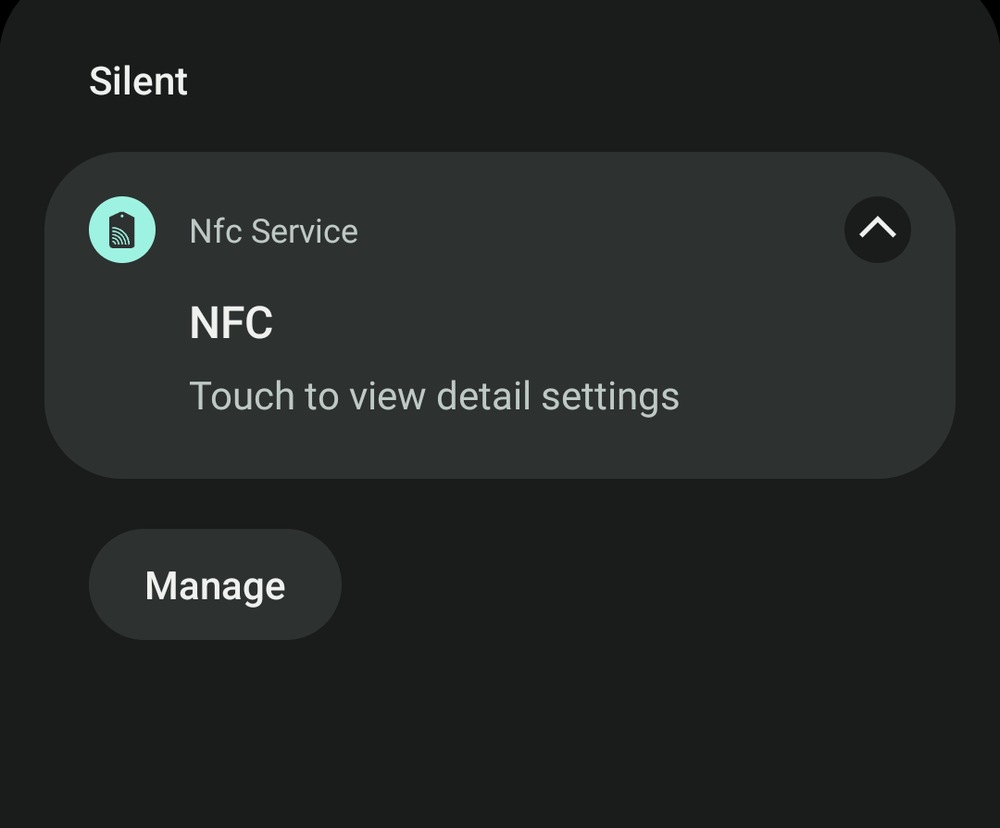Select the bold NFC notification title
Image resolution: width=1000 pixels, height=828 pixels.
(x=231, y=324)
